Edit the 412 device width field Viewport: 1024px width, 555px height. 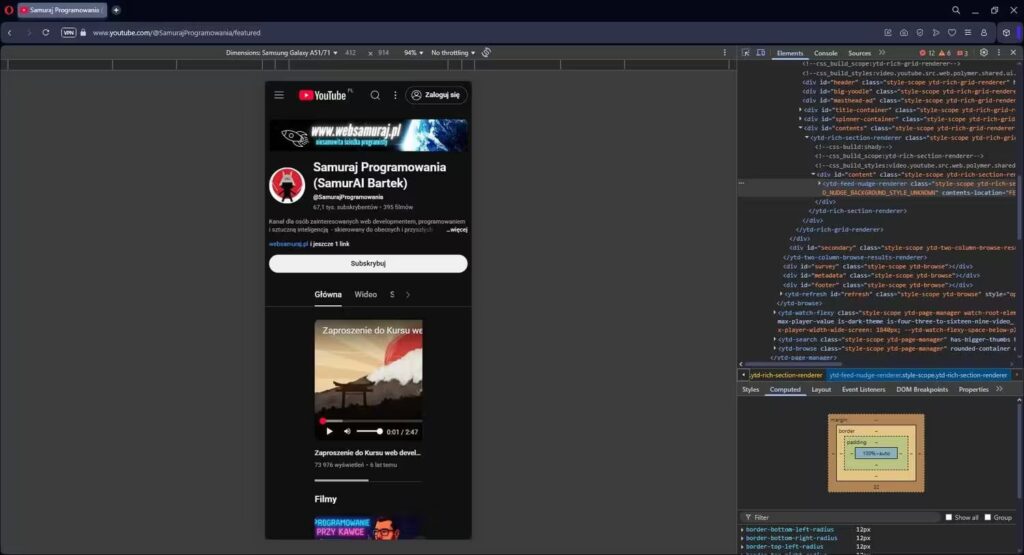[x=351, y=53]
